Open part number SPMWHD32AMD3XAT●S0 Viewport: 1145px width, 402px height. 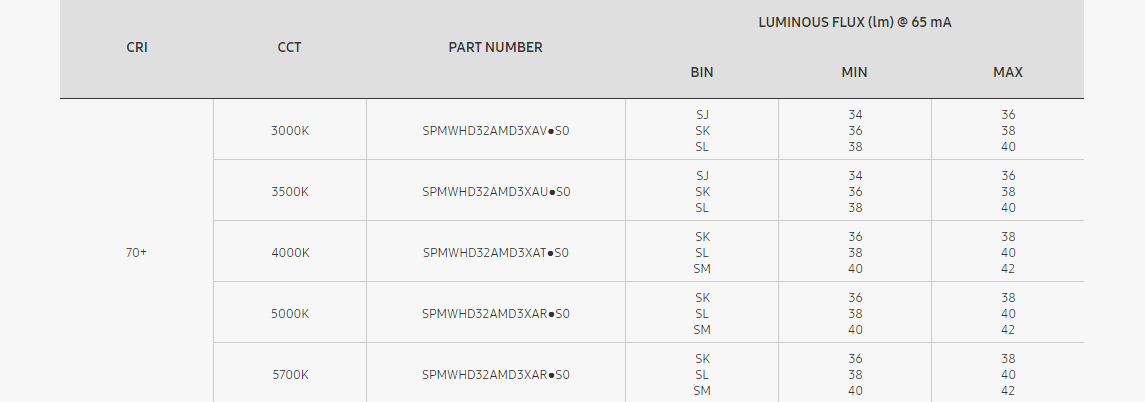tap(496, 252)
